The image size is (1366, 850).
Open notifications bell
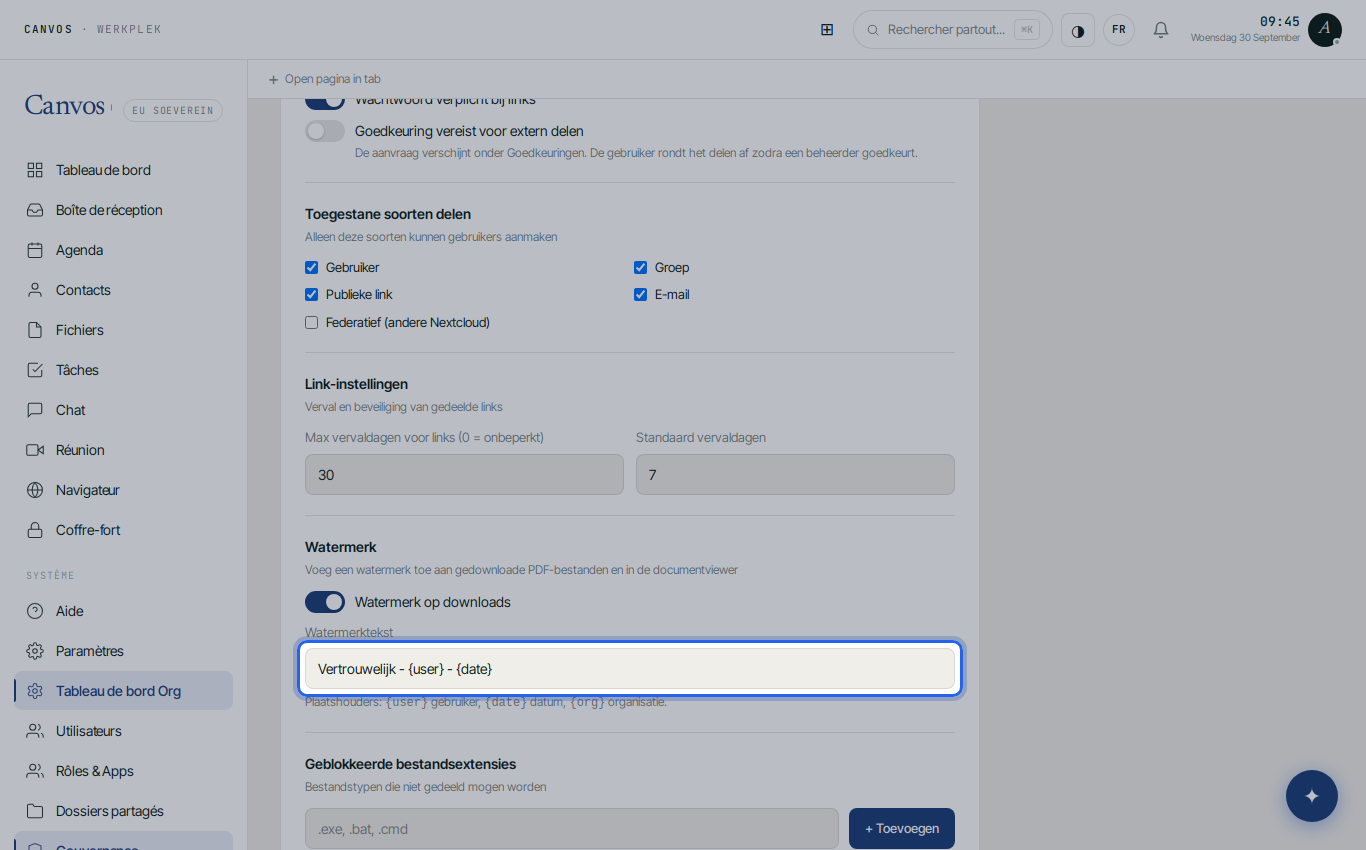(x=1161, y=30)
